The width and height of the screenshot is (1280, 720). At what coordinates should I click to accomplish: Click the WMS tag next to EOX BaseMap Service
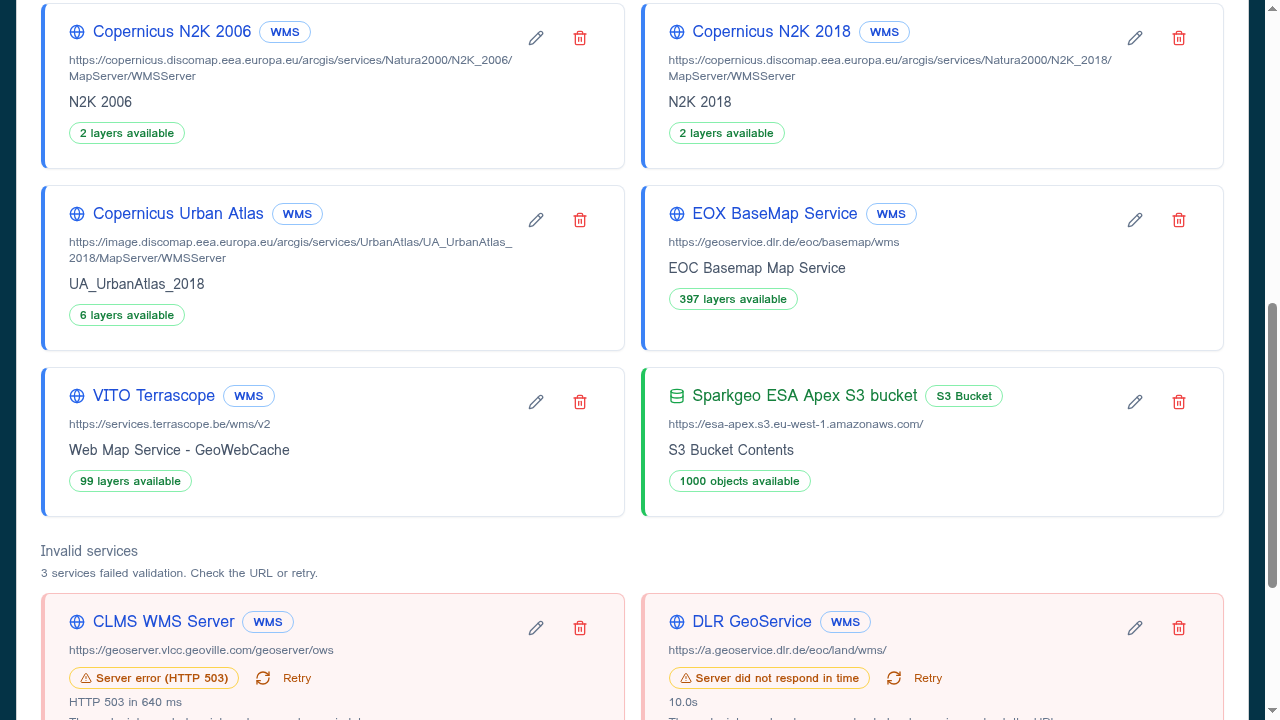[x=891, y=214]
